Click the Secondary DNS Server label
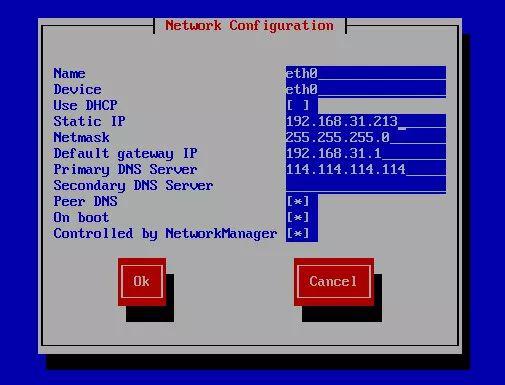Viewport: 505px width, 385px height. (x=133, y=186)
